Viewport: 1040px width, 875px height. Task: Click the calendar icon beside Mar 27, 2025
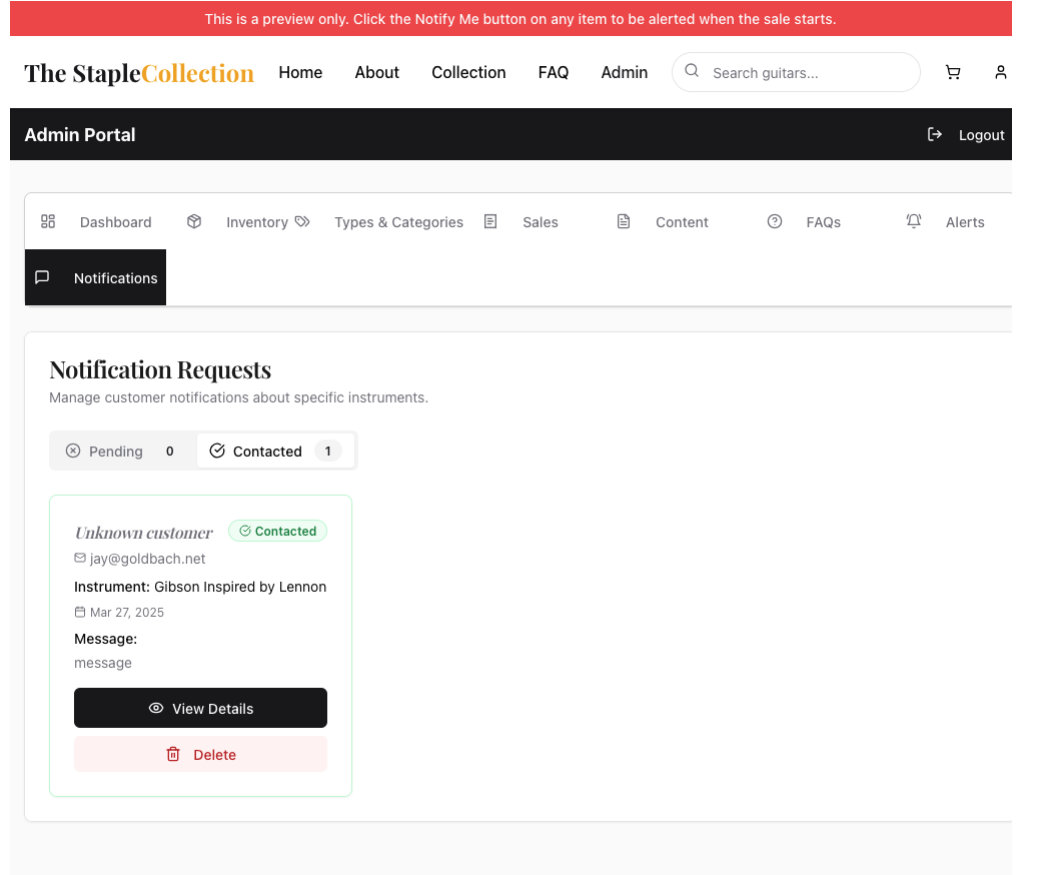pos(80,612)
